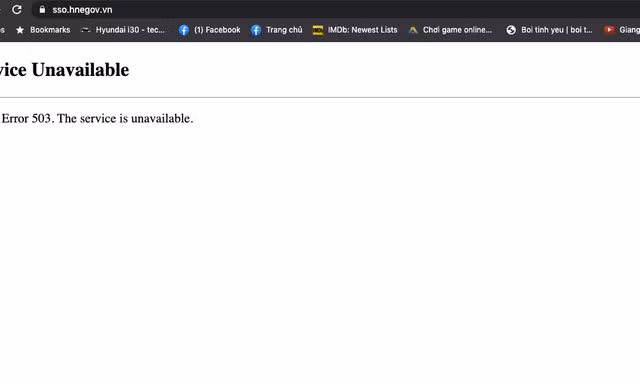Click the Facebook icon beside Trang chủ

pyautogui.click(x=256, y=30)
